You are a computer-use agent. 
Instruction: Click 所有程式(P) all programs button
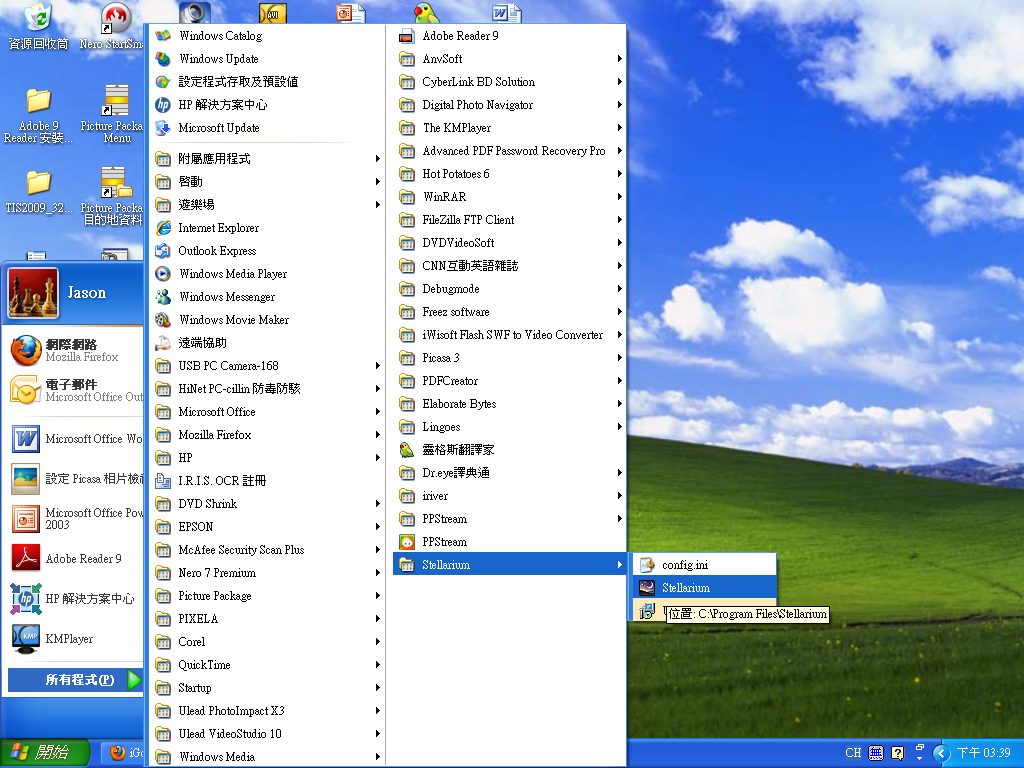pos(75,680)
